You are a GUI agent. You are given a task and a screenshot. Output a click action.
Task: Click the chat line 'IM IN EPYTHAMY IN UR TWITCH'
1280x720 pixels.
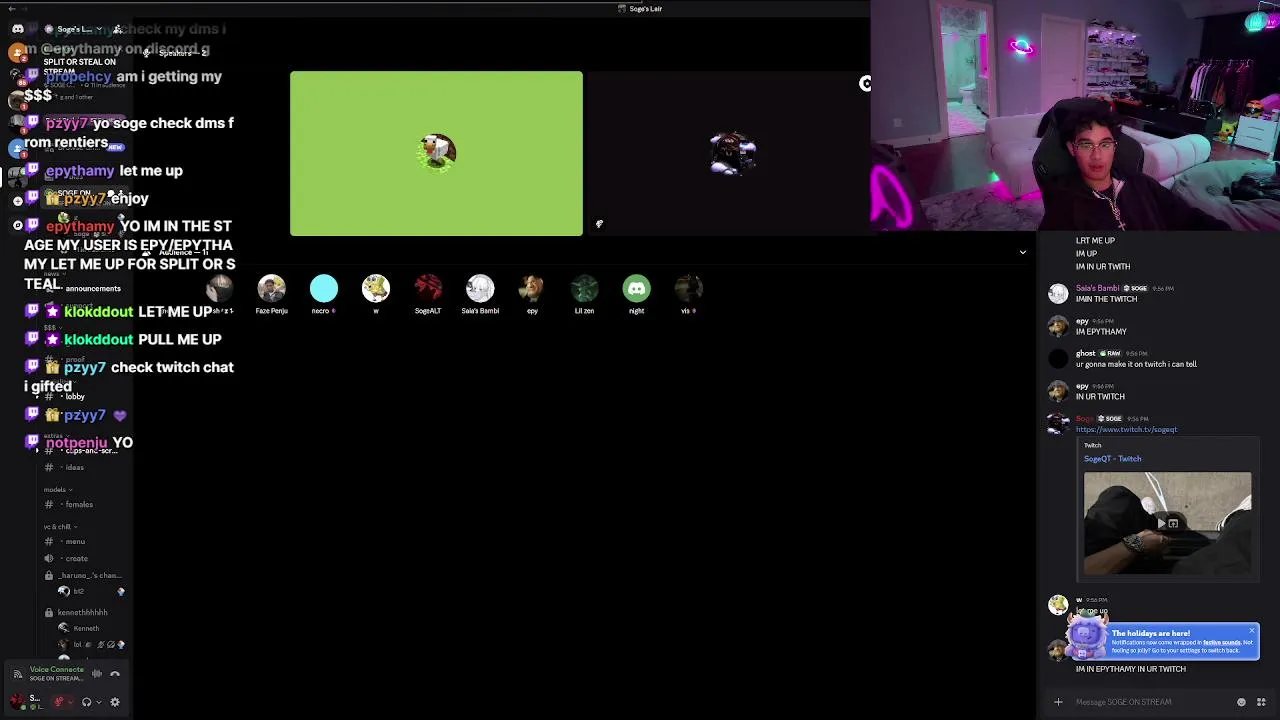[x=1131, y=669]
